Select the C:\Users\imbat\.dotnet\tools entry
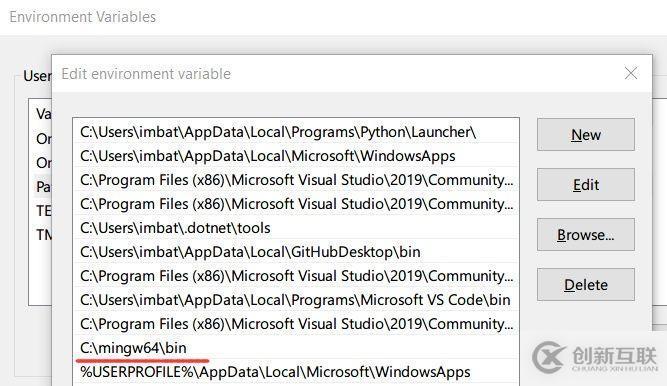The width and height of the screenshot is (667, 386). point(296,228)
